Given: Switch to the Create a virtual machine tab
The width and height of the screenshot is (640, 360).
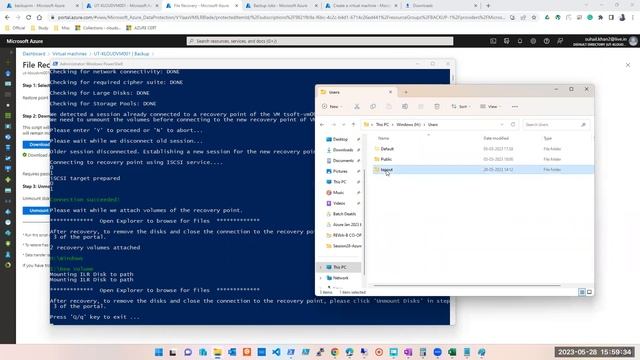Looking at the screenshot, I should point(361,6).
